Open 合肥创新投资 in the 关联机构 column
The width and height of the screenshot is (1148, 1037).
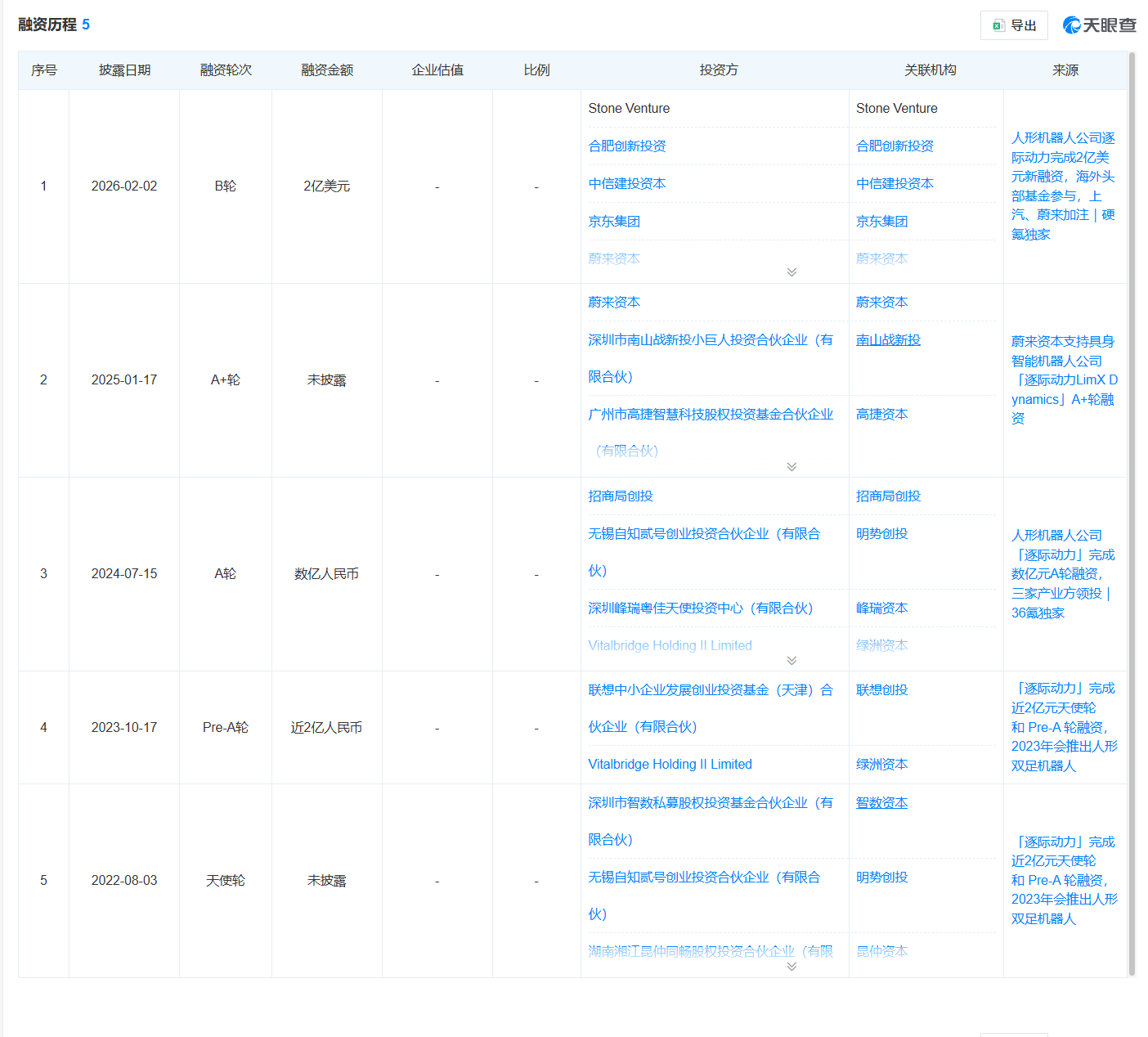895,146
